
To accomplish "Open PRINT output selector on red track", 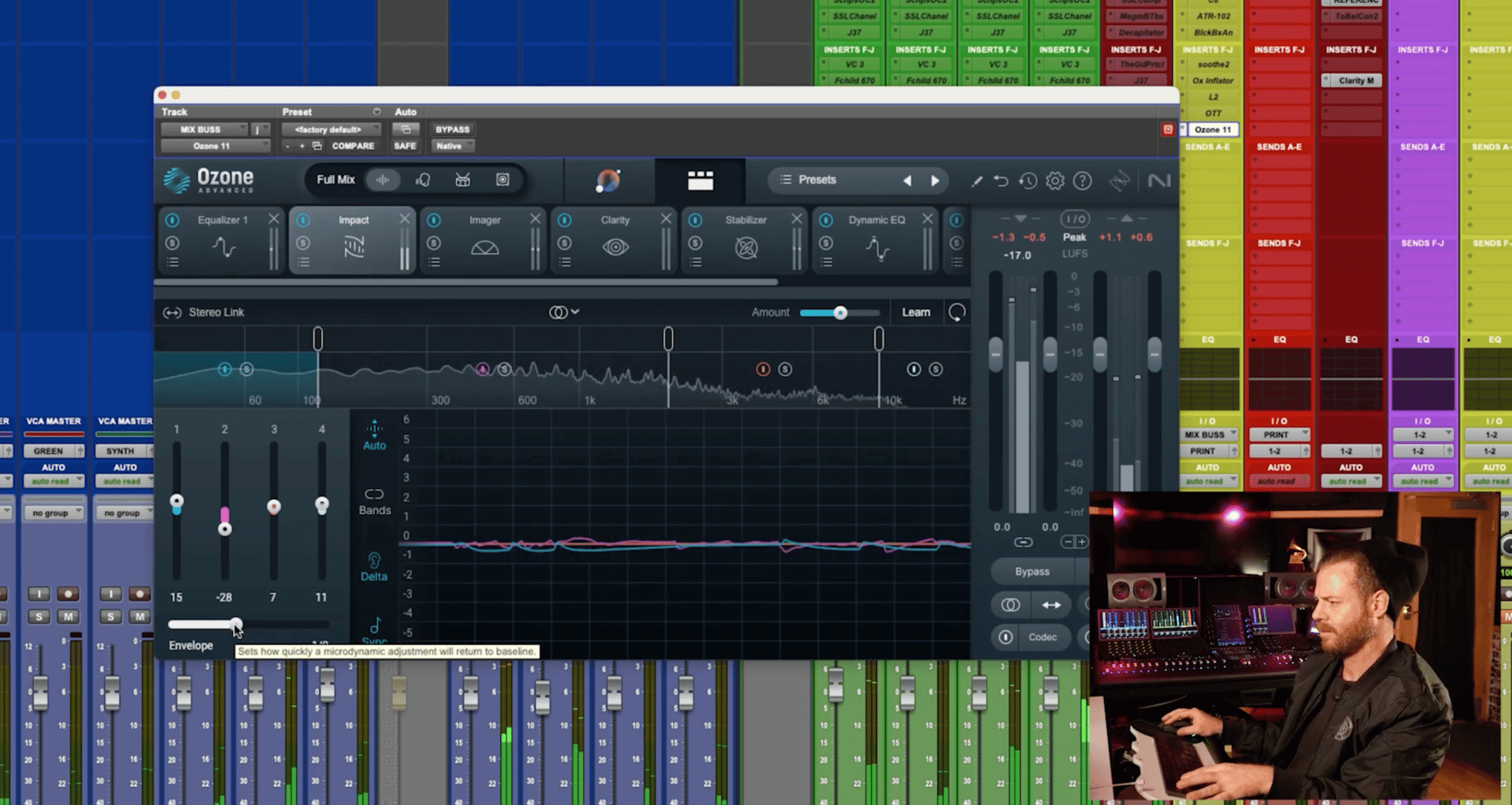I will (1280, 435).
